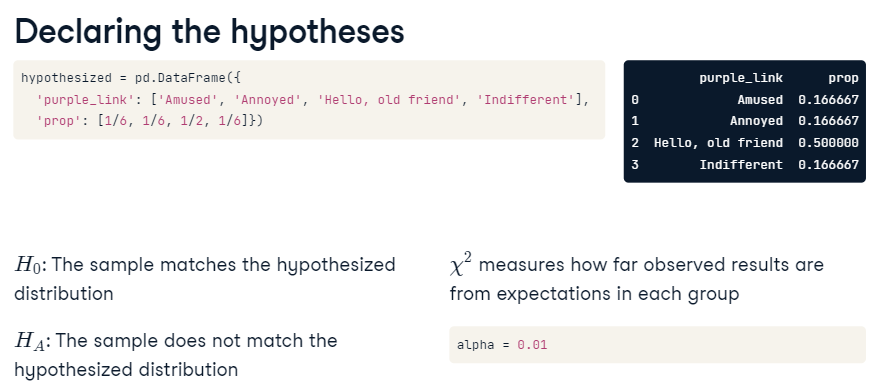Click the 0.500000 value in the output
The height and width of the screenshot is (387, 880).
(x=828, y=143)
